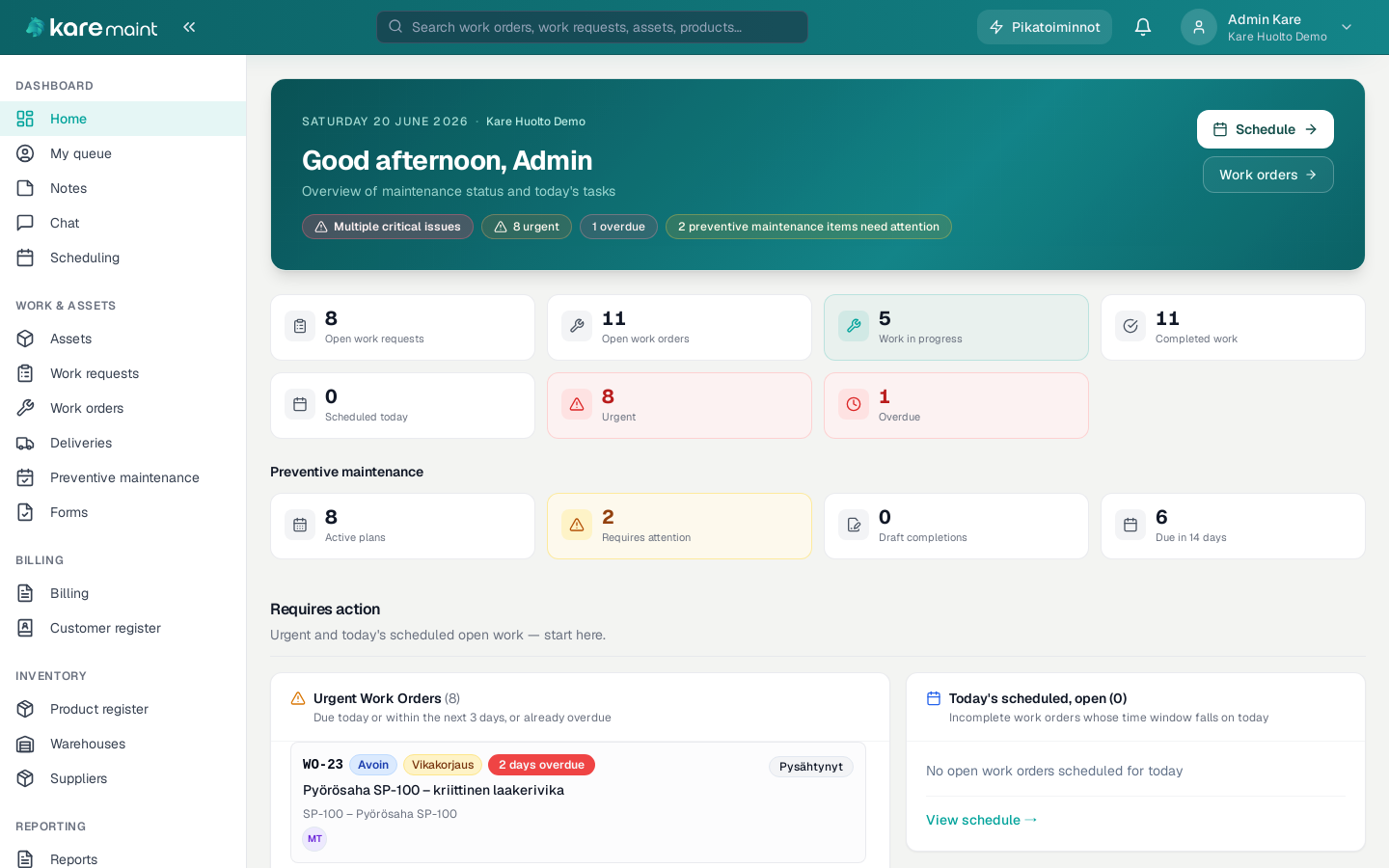
Task: Open Assets in the sidebar
Action: (x=123, y=339)
